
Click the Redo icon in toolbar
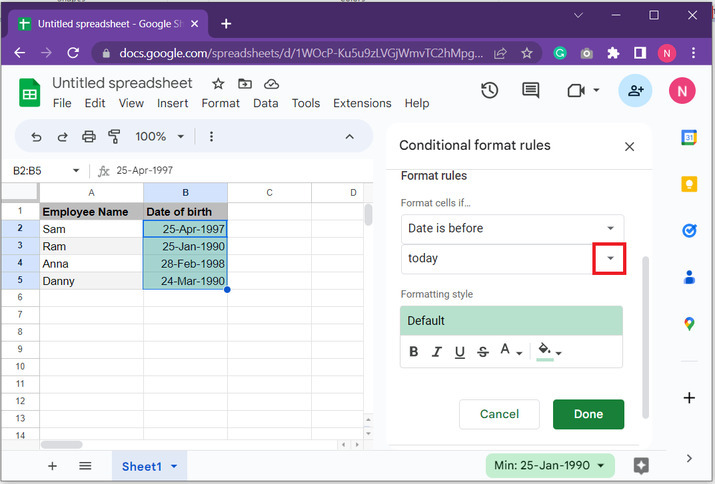click(62, 137)
